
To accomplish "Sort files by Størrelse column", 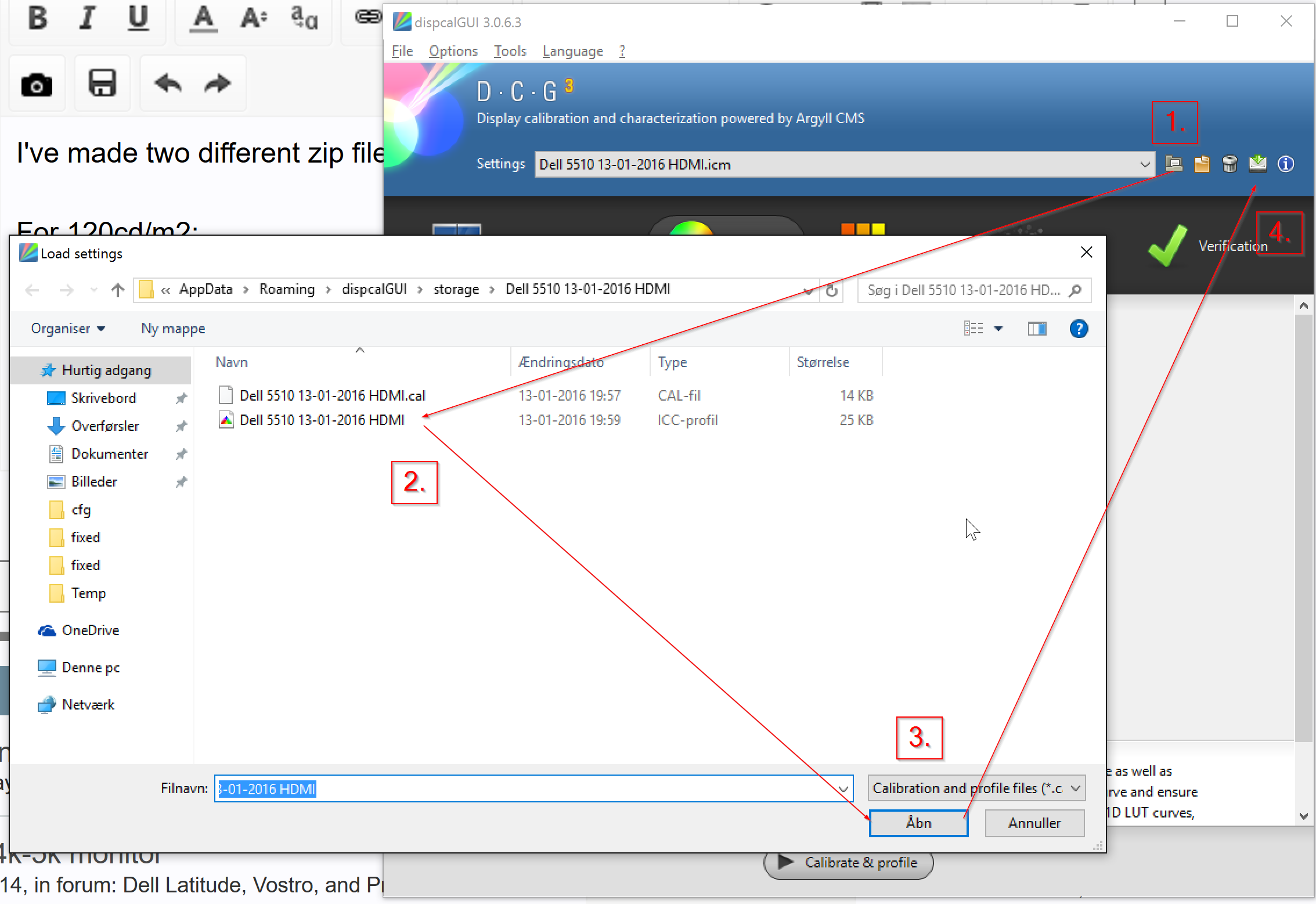I will pyautogui.click(x=836, y=362).
